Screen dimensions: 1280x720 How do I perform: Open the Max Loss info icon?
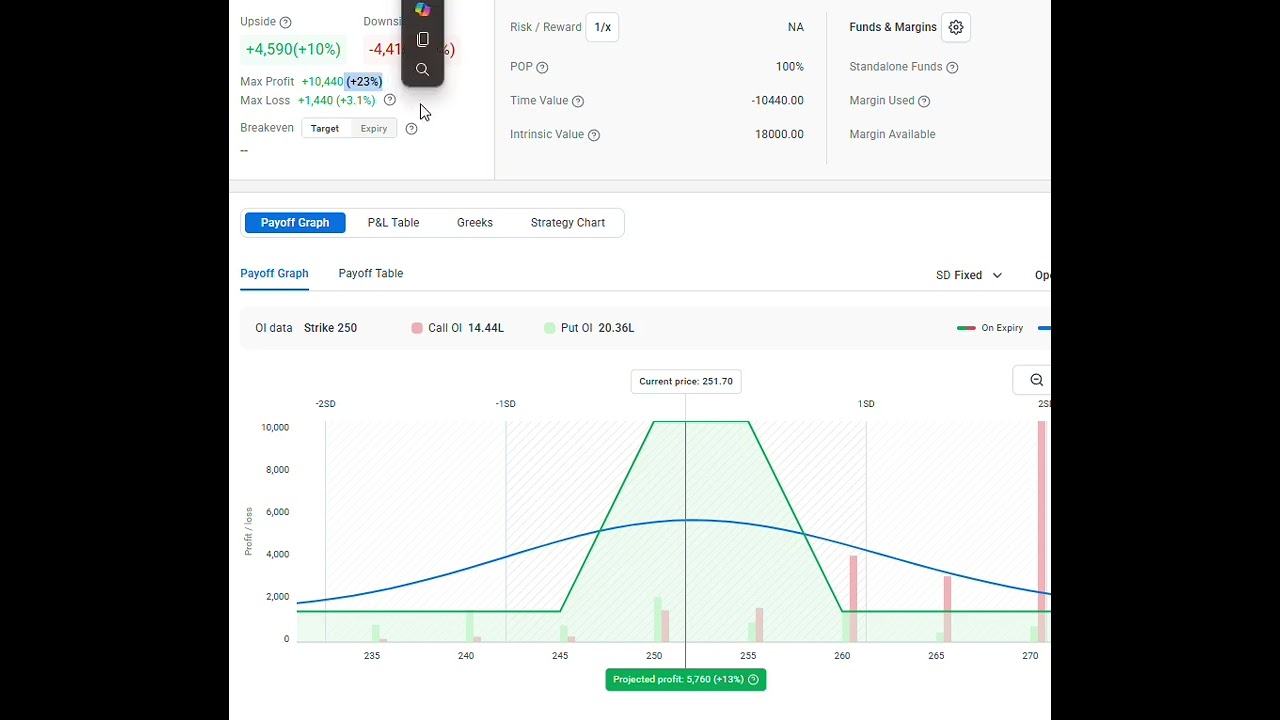tap(390, 100)
